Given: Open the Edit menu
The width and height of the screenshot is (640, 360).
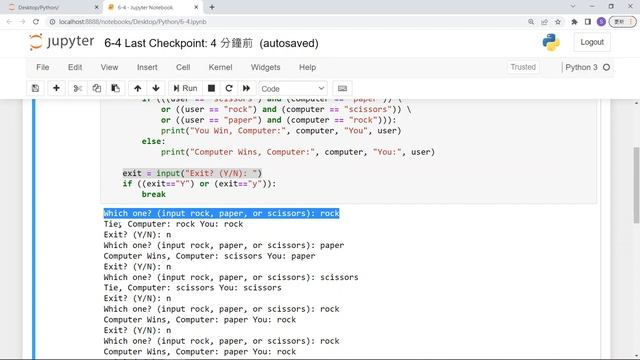Looking at the screenshot, I should click(75, 67).
